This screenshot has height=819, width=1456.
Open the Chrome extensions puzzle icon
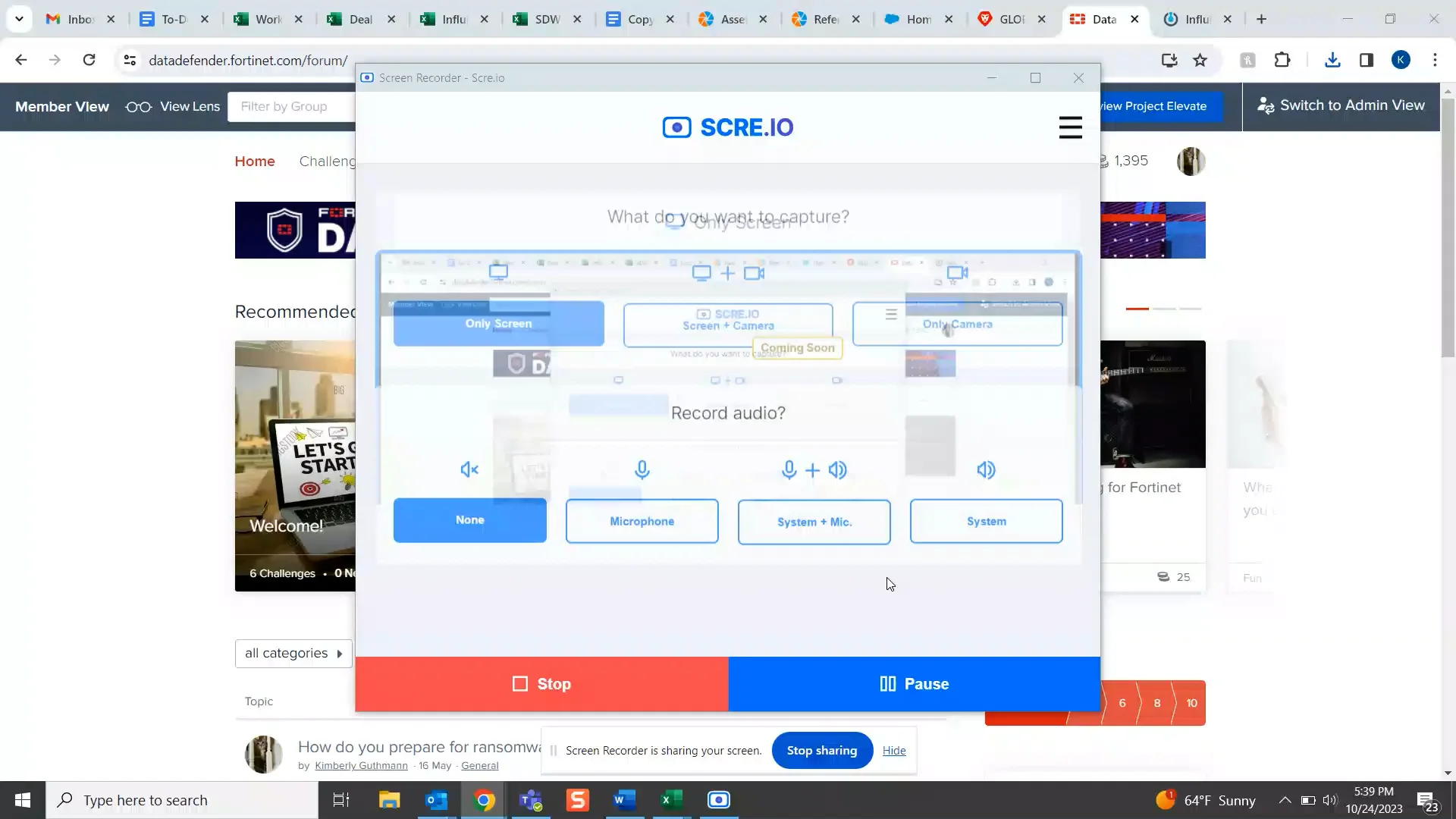click(1282, 60)
